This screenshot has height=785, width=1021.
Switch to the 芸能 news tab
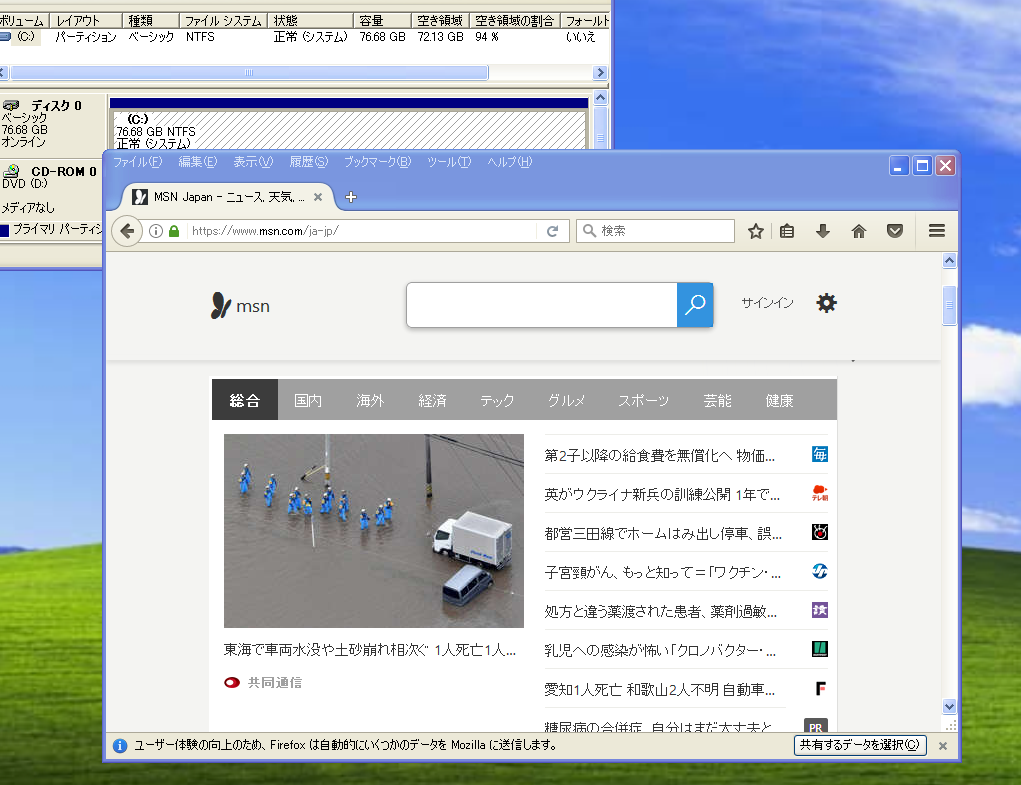[718, 400]
